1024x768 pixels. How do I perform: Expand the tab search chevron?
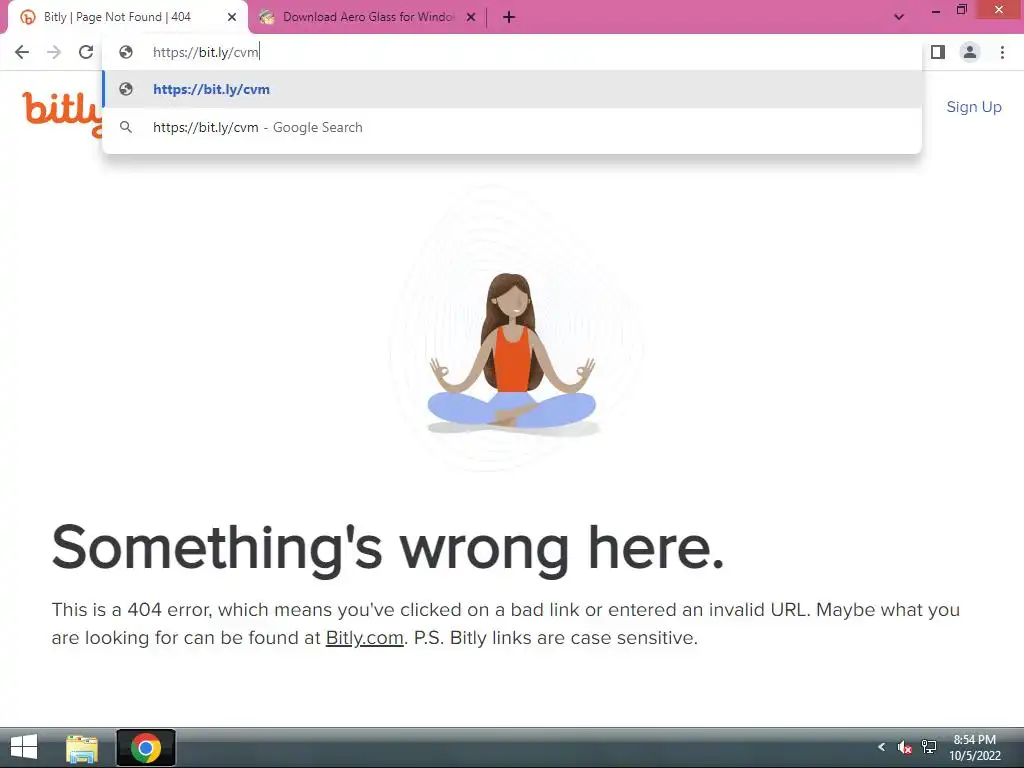899,17
